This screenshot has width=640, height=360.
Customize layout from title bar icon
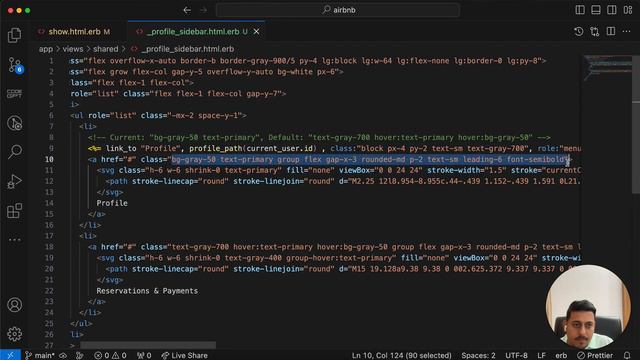coord(628,10)
